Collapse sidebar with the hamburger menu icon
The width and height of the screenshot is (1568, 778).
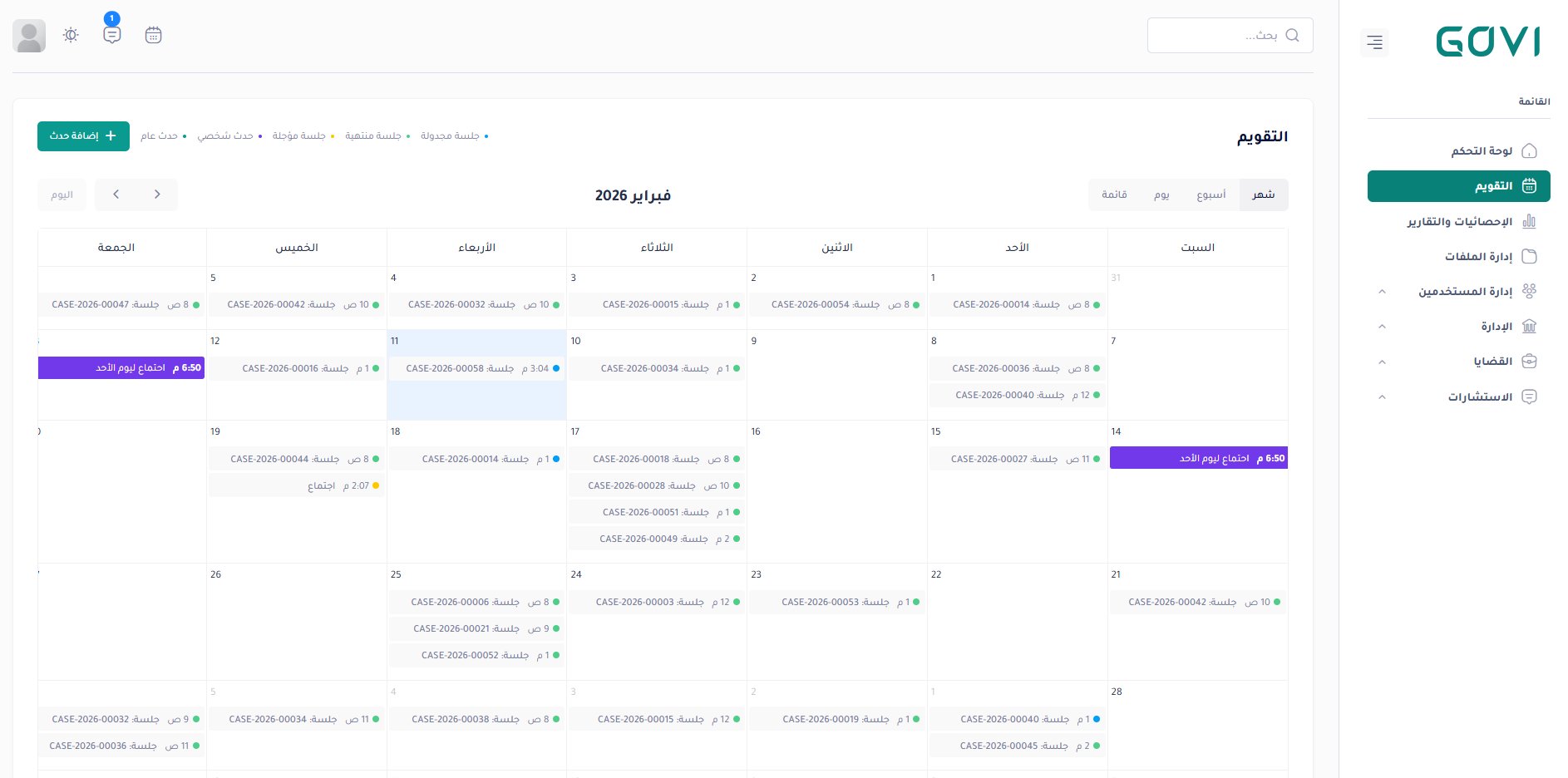click(1374, 42)
